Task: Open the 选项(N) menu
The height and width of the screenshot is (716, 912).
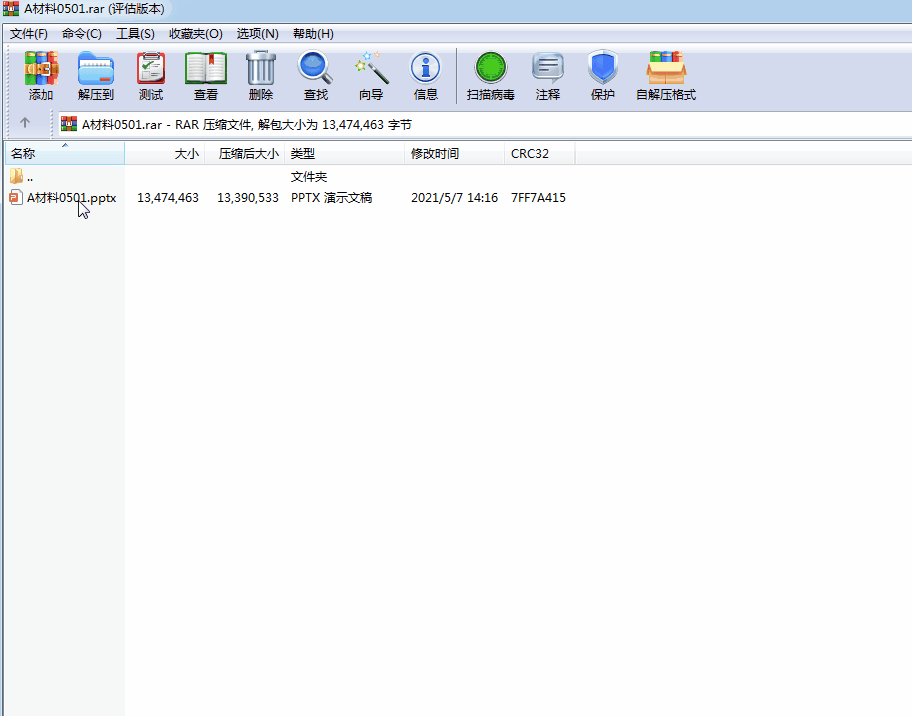Action: click(x=257, y=34)
